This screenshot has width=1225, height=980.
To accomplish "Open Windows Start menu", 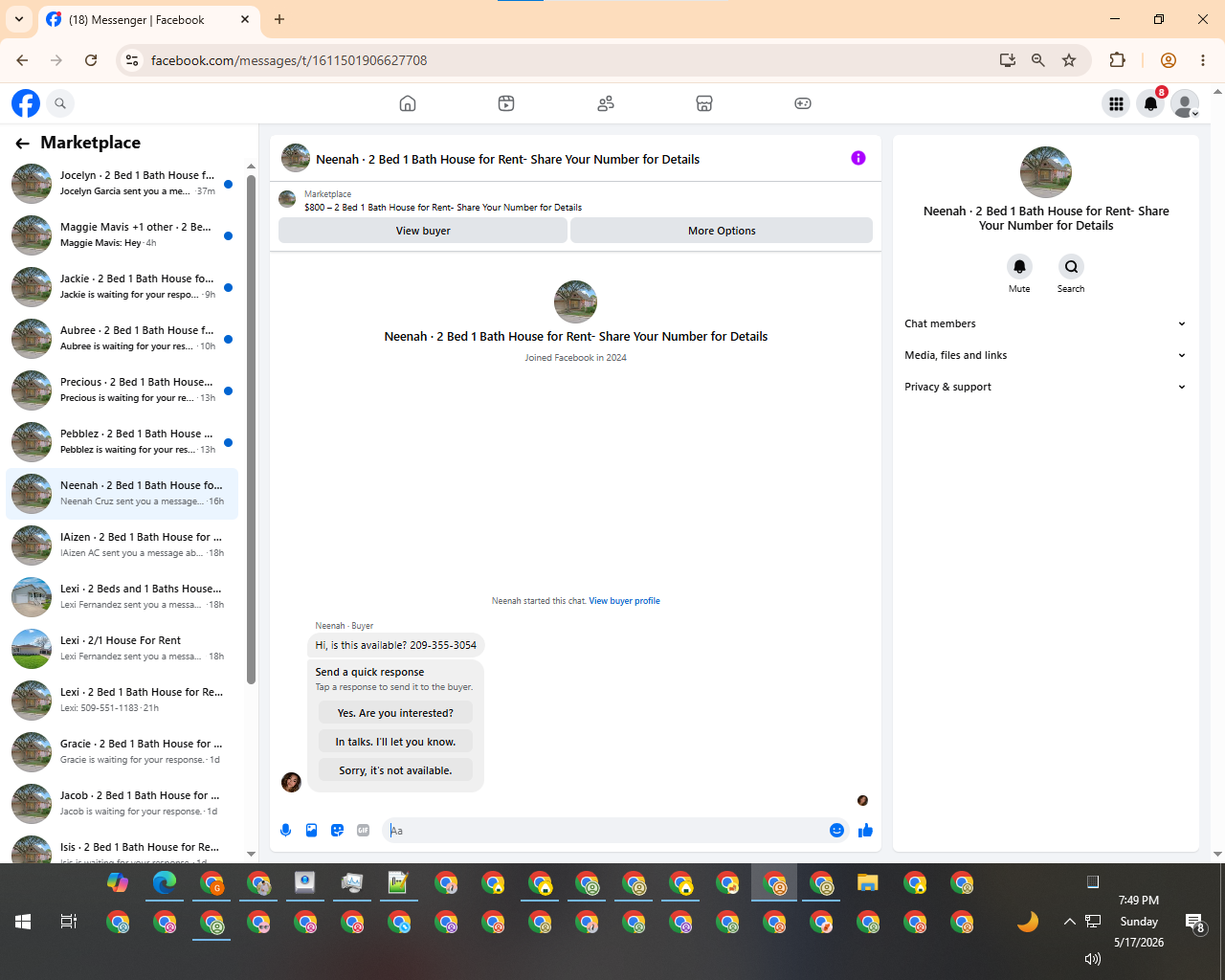I will (x=23, y=922).
